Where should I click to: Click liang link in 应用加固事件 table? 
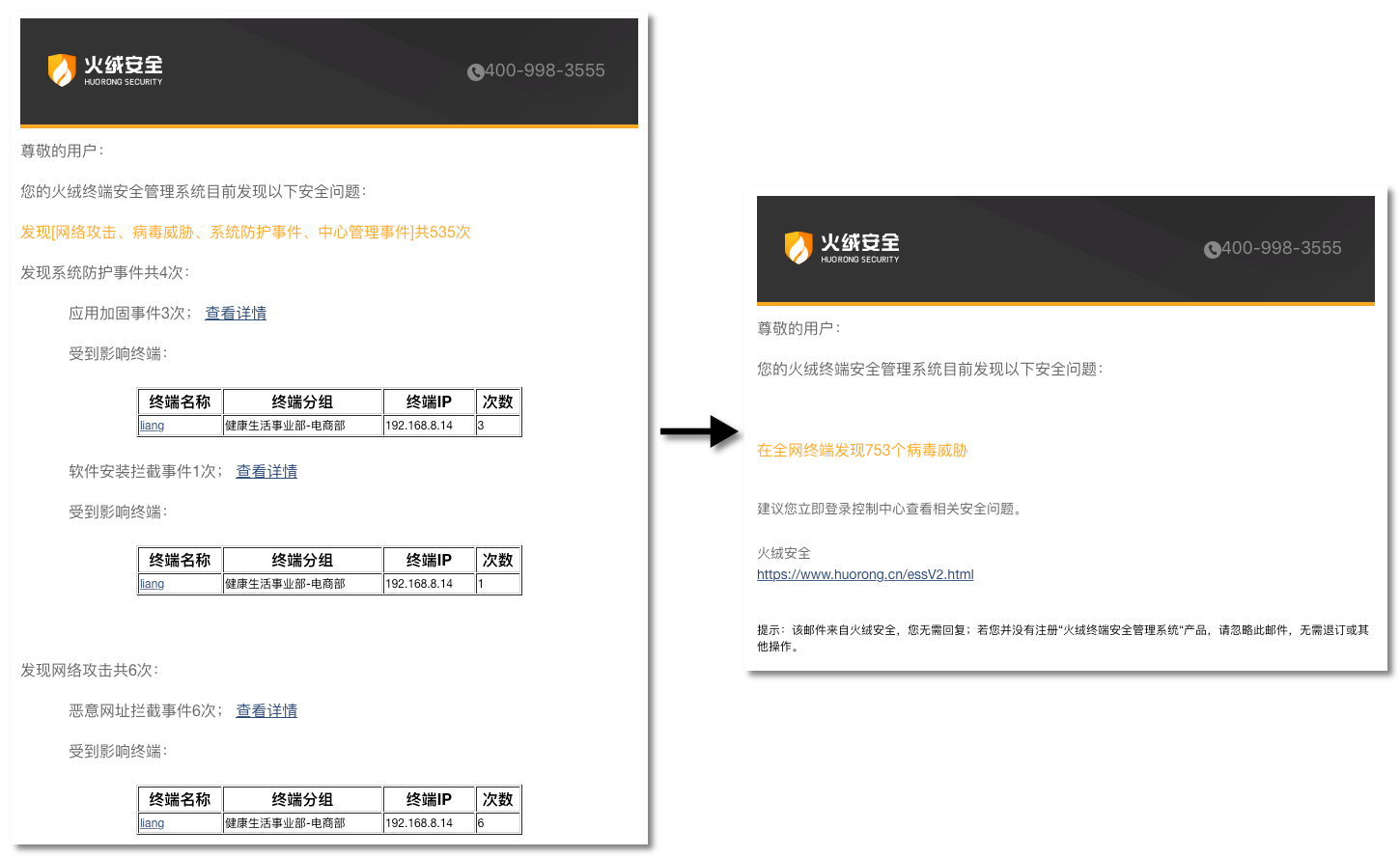[152, 426]
